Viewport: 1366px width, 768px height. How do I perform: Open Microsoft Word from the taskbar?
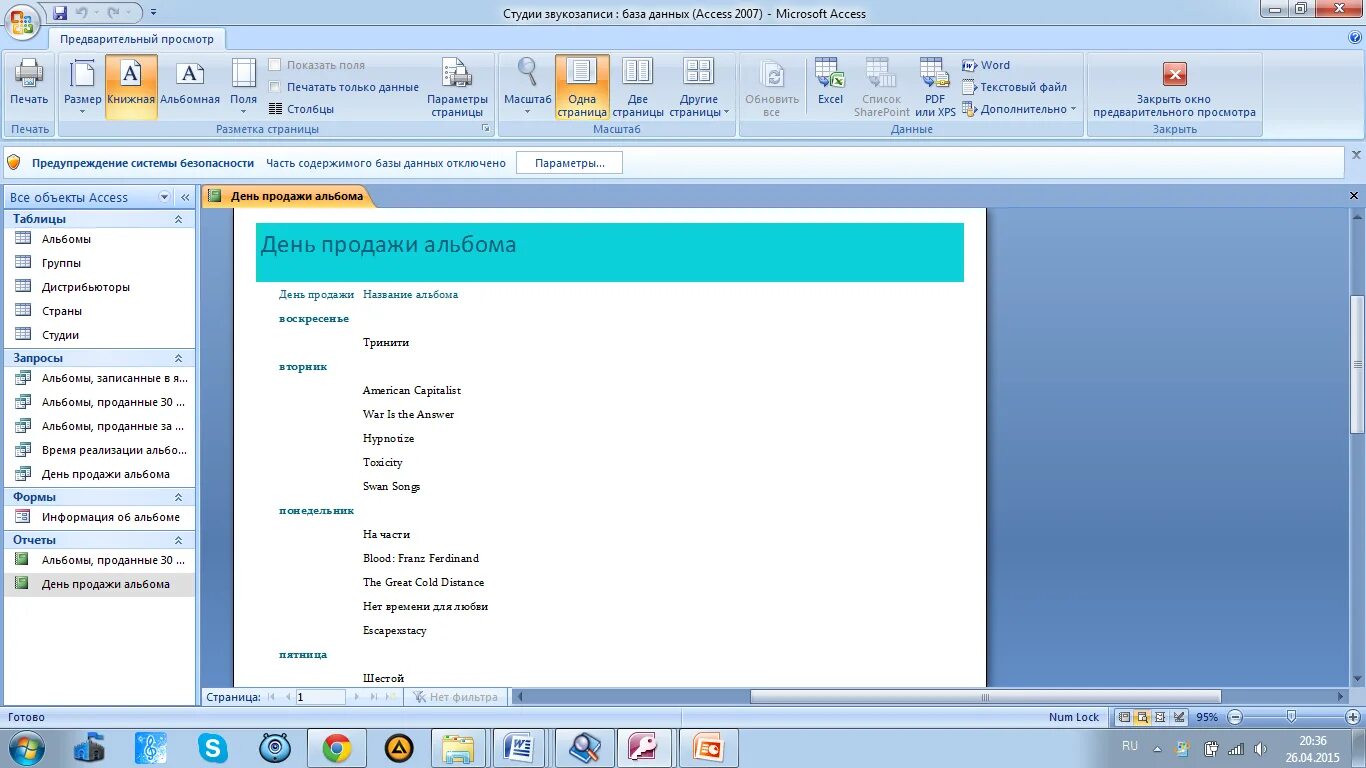(519, 748)
